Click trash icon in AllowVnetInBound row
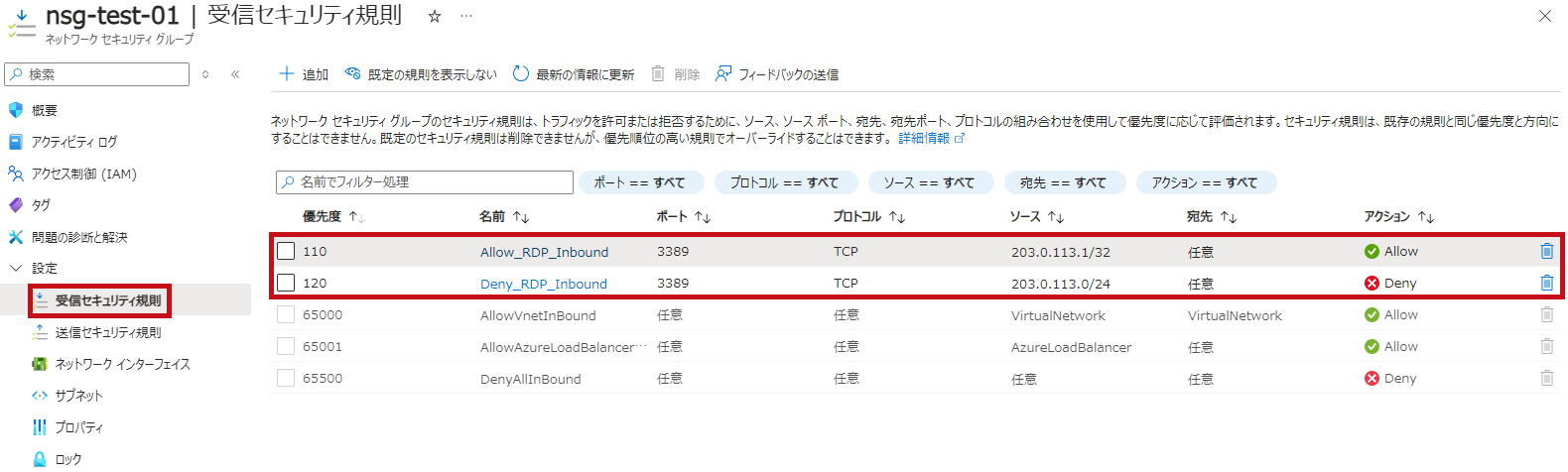The image size is (1568, 472). click(1546, 314)
